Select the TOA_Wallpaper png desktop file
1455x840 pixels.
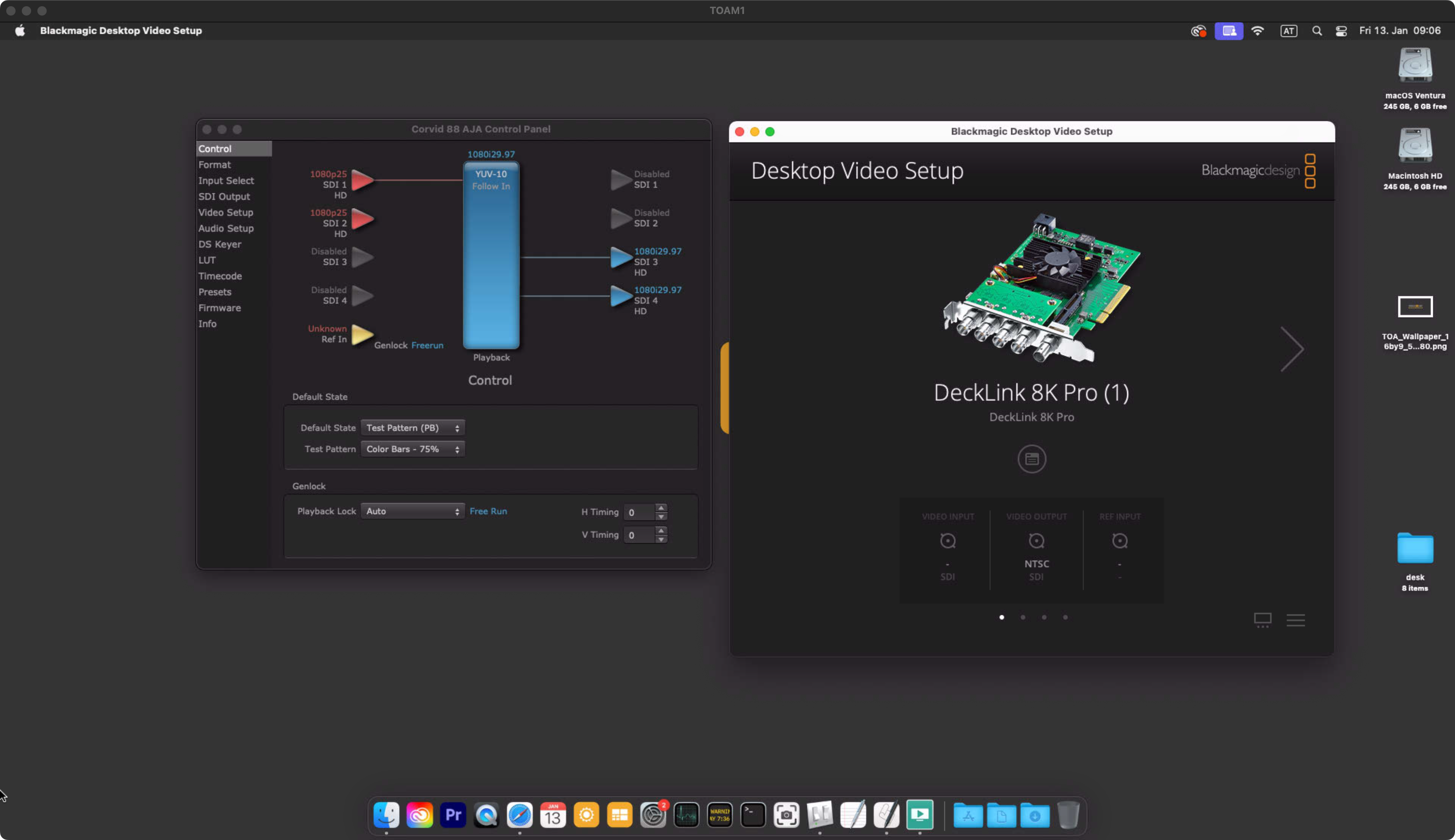click(x=1415, y=322)
